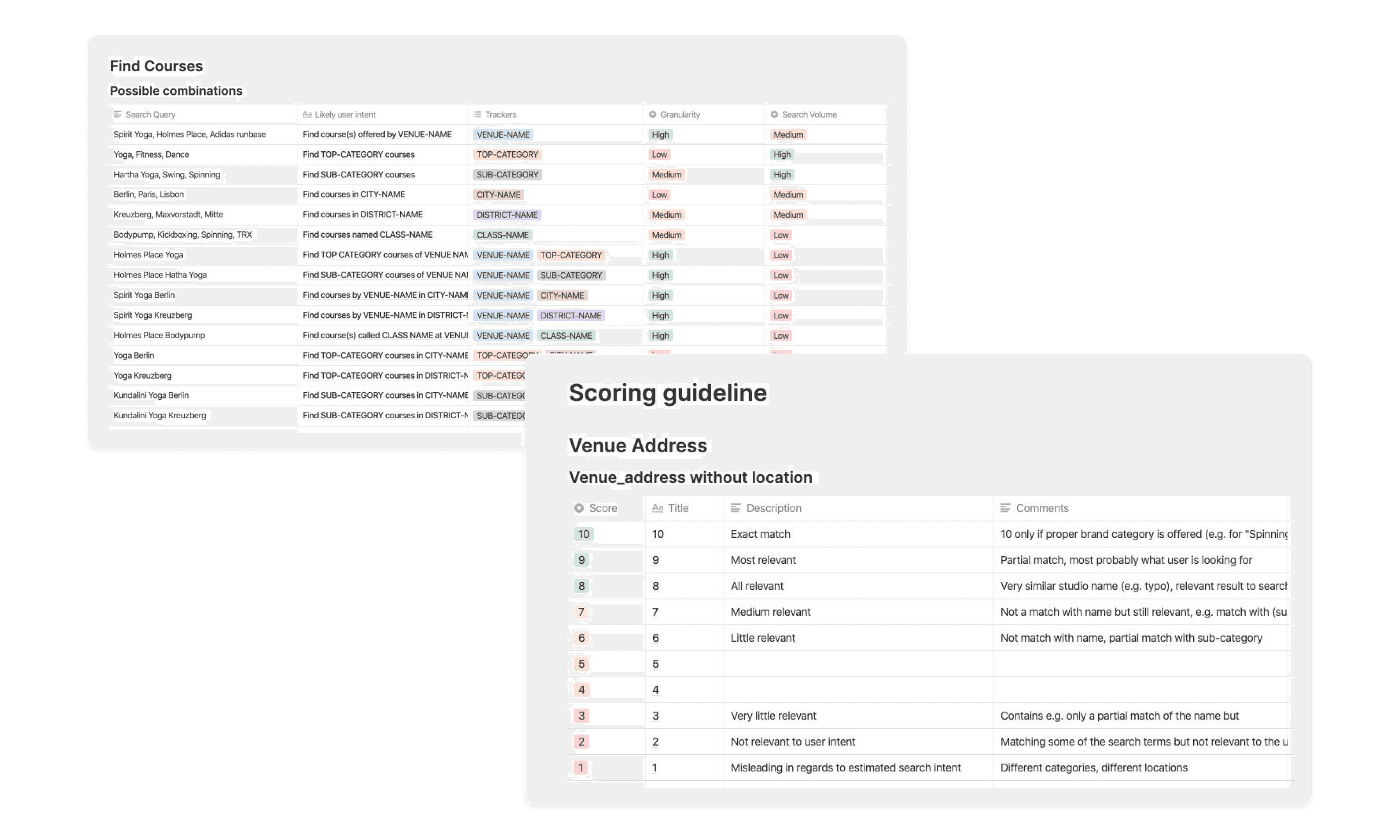The height and width of the screenshot is (840, 1400).
Task: Select the 'Scoring guideline' heading
Action: 668,393
